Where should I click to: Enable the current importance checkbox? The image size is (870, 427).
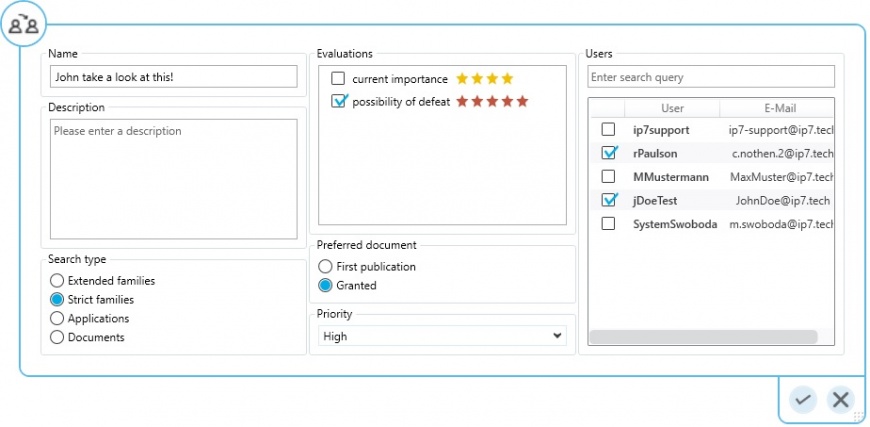pyautogui.click(x=338, y=79)
